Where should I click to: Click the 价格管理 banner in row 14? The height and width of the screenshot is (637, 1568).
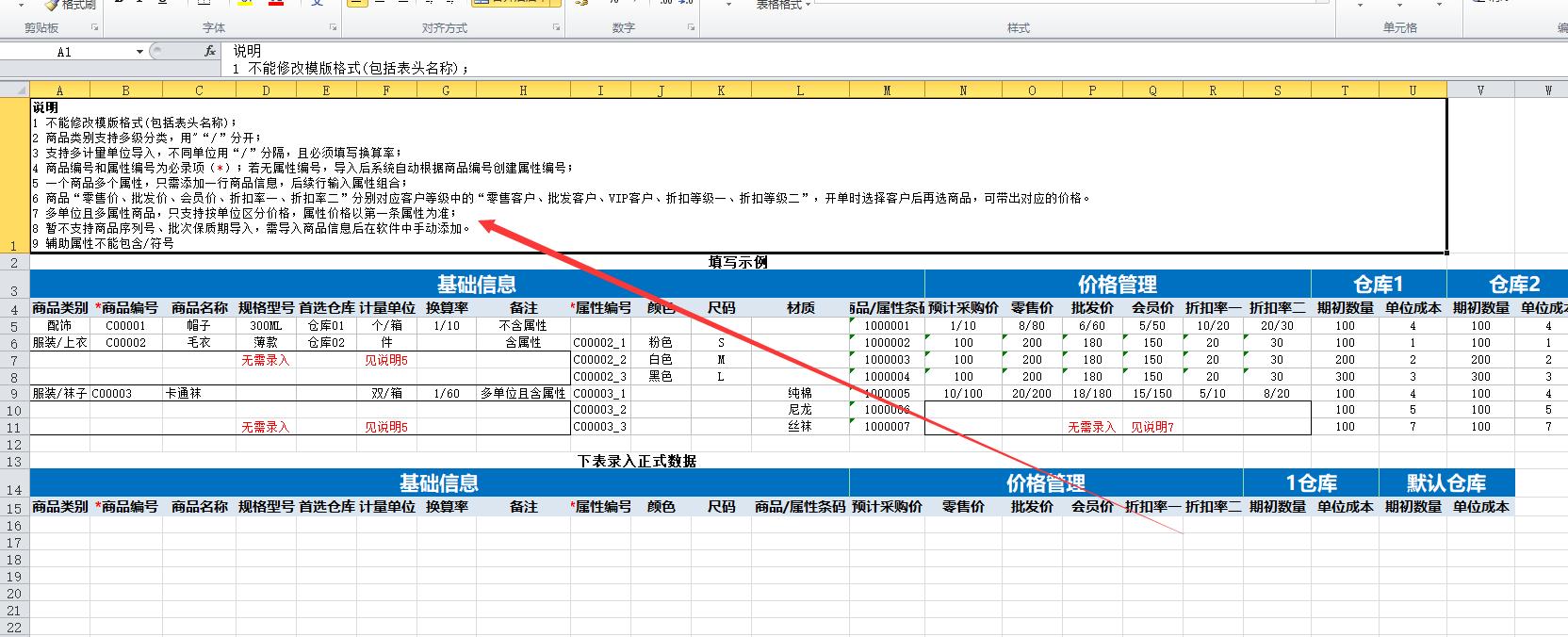click(x=1046, y=483)
